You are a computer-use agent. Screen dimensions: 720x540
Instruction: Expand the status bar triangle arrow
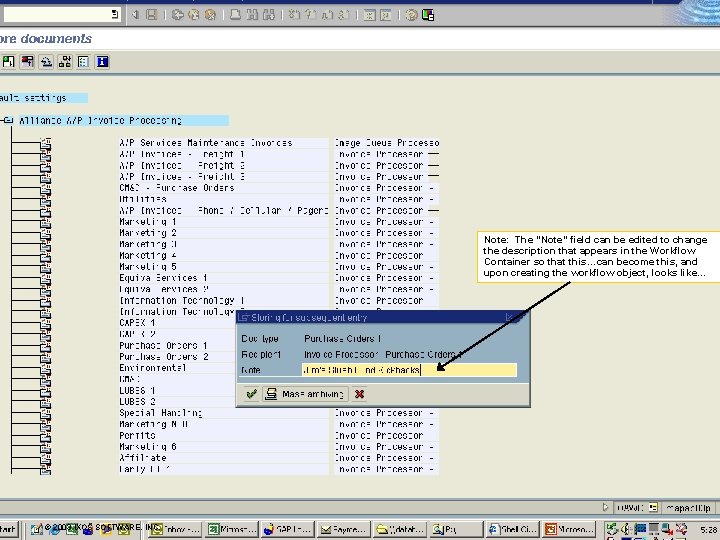pos(605,507)
